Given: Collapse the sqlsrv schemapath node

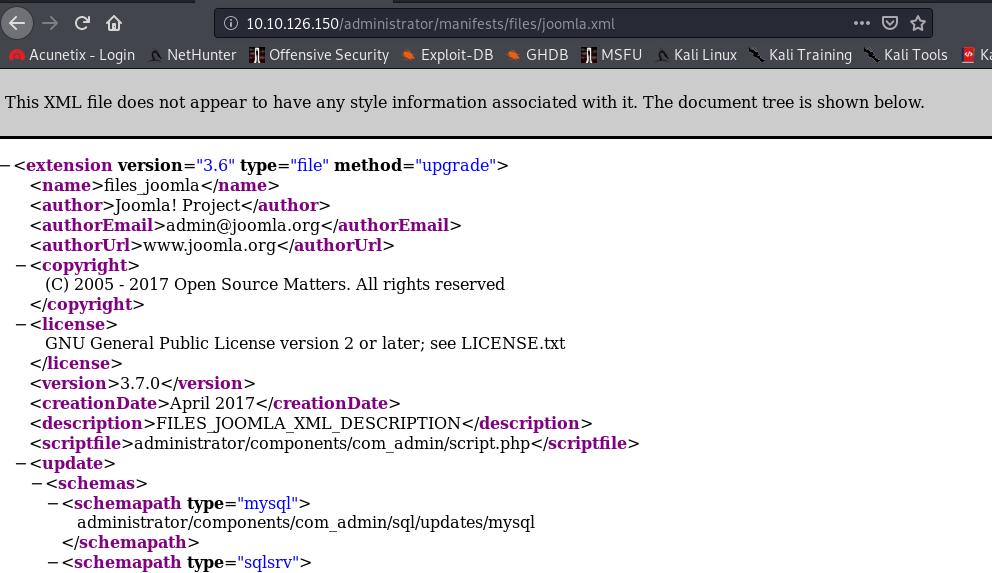Looking at the screenshot, I should pyautogui.click(x=53, y=562).
